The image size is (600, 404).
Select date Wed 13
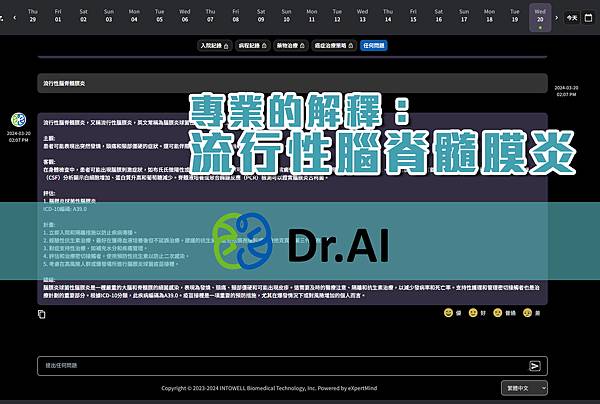coord(362,16)
